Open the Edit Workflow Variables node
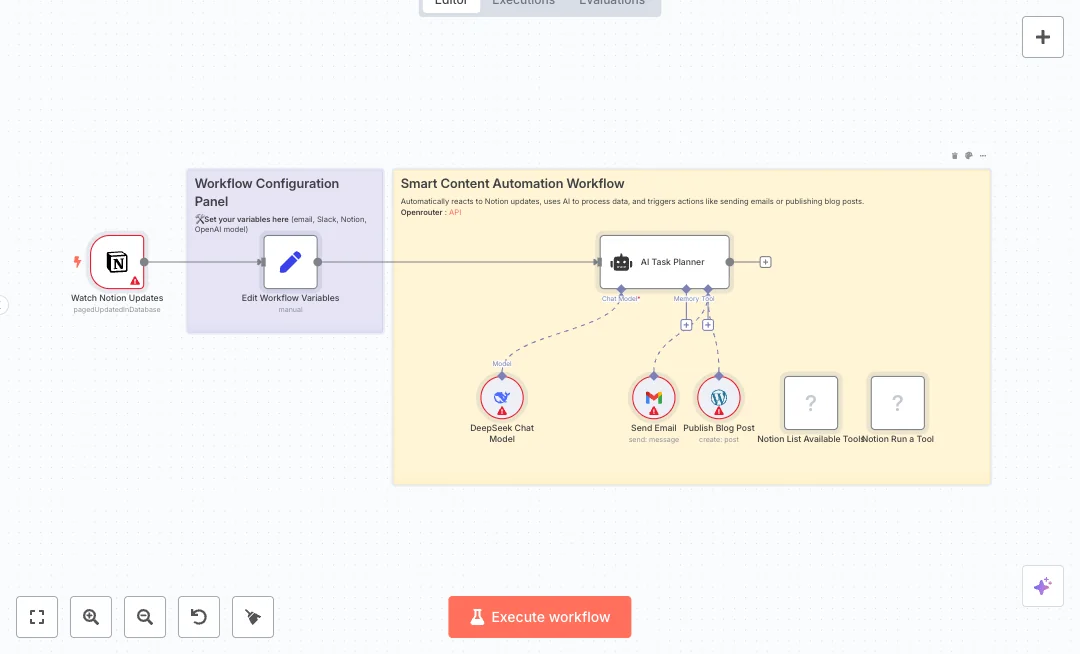 pos(290,262)
